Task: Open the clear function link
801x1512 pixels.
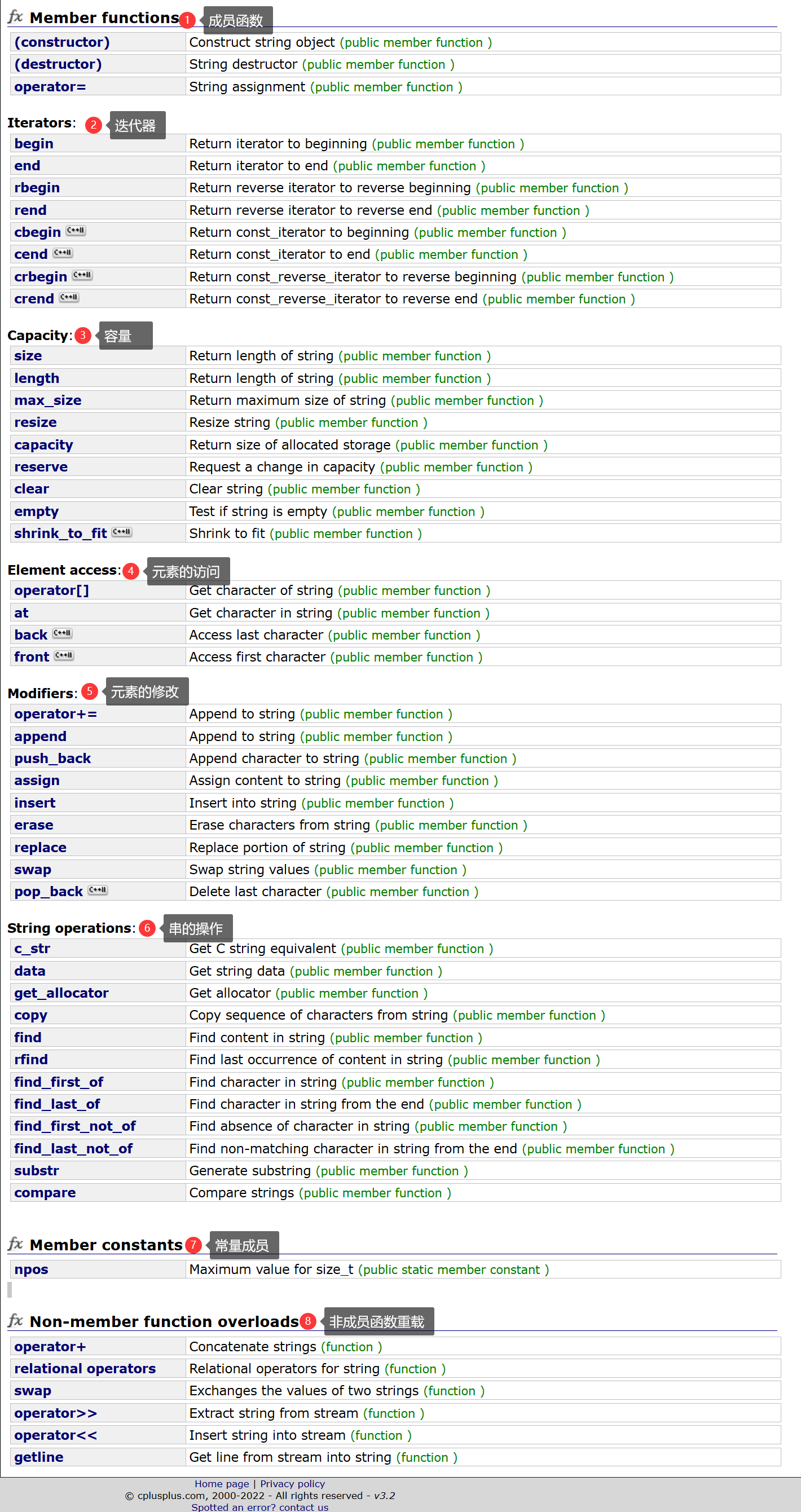Action: click(x=32, y=489)
